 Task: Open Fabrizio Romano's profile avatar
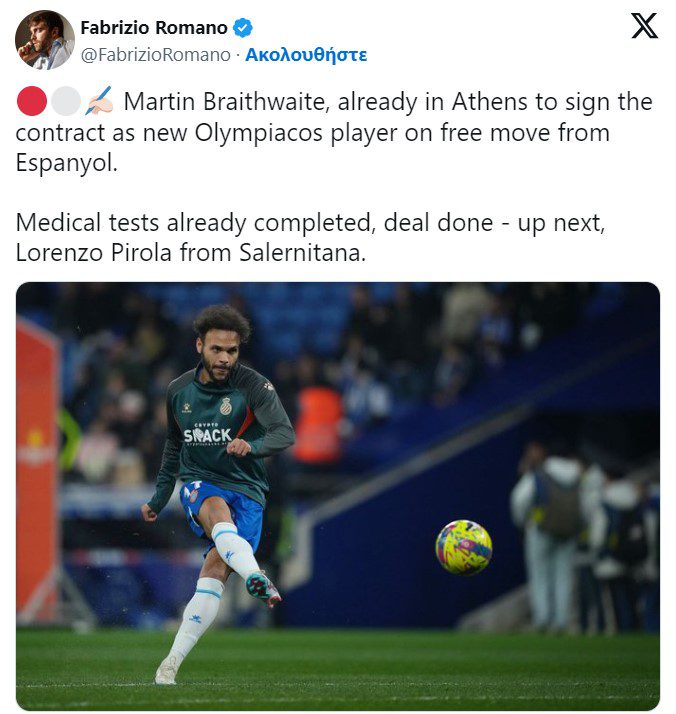tap(45, 40)
